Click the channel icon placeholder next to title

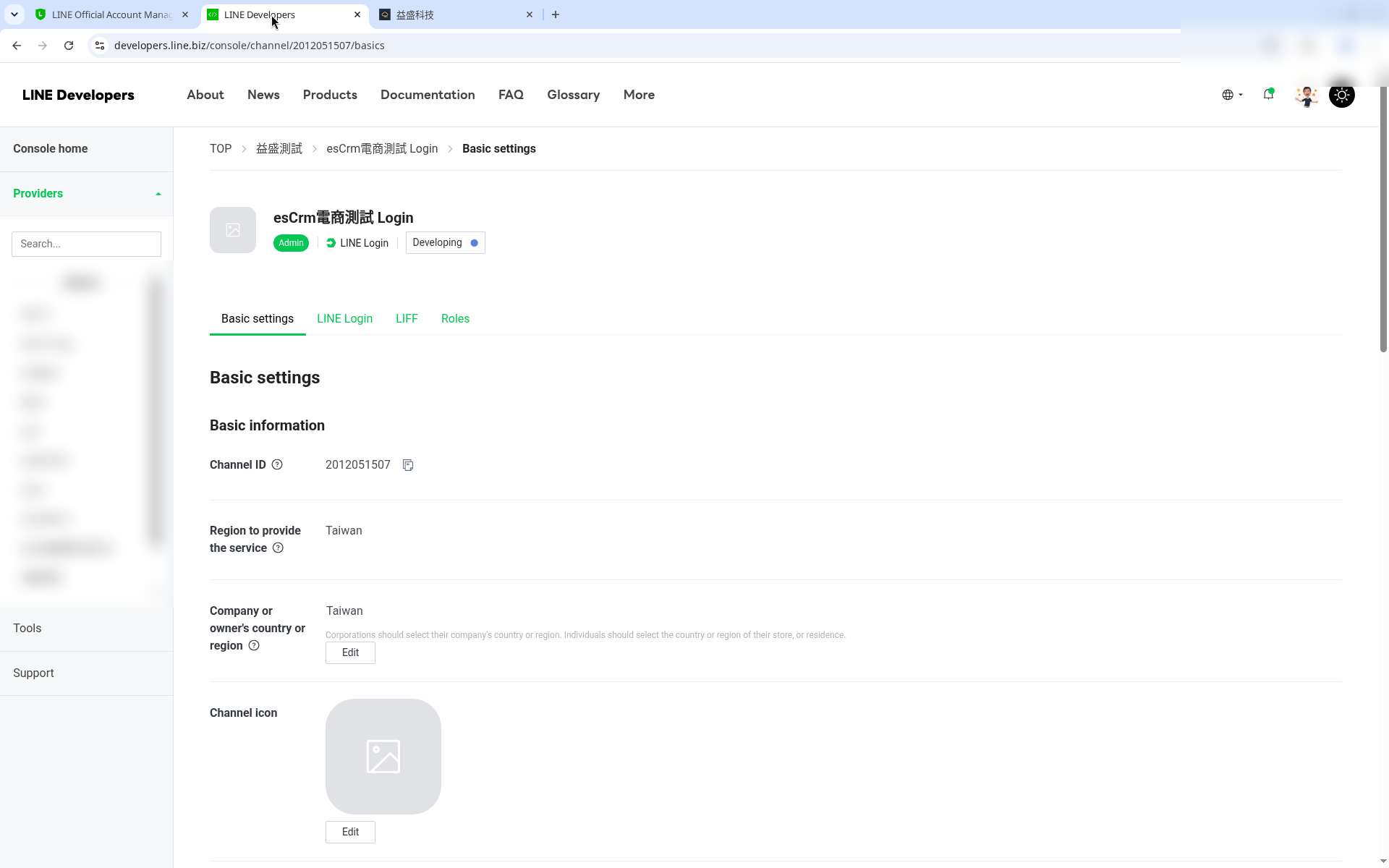coord(233,230)
